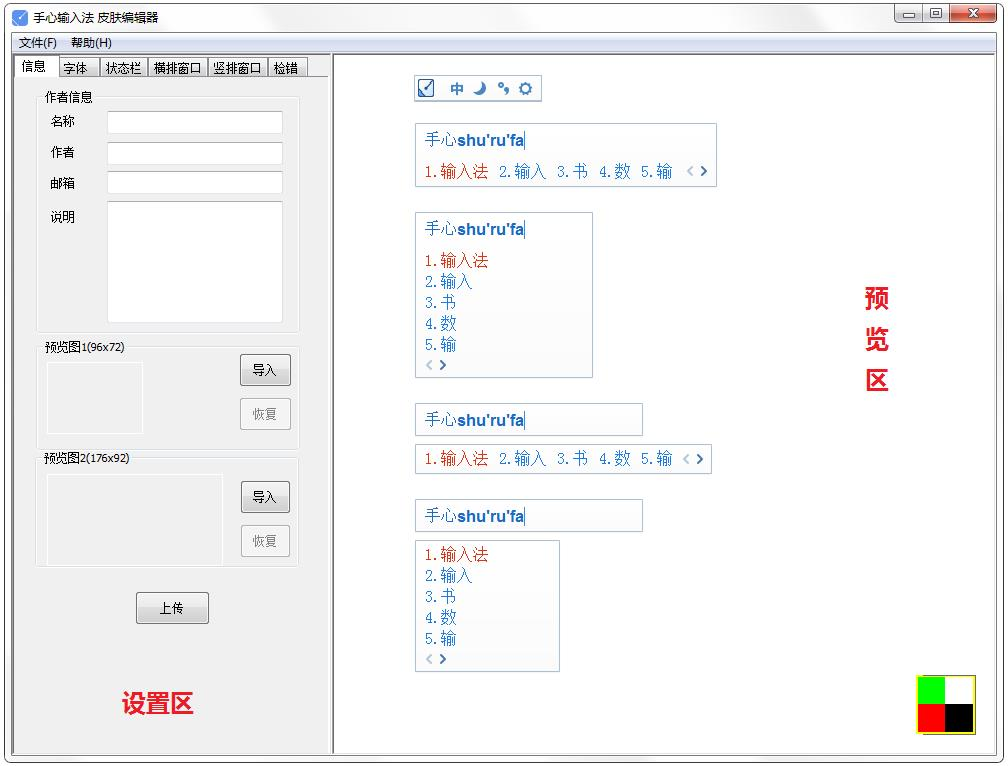
Task: Click 导入 button for preview image 1
Action: click(x=264, y=370)
